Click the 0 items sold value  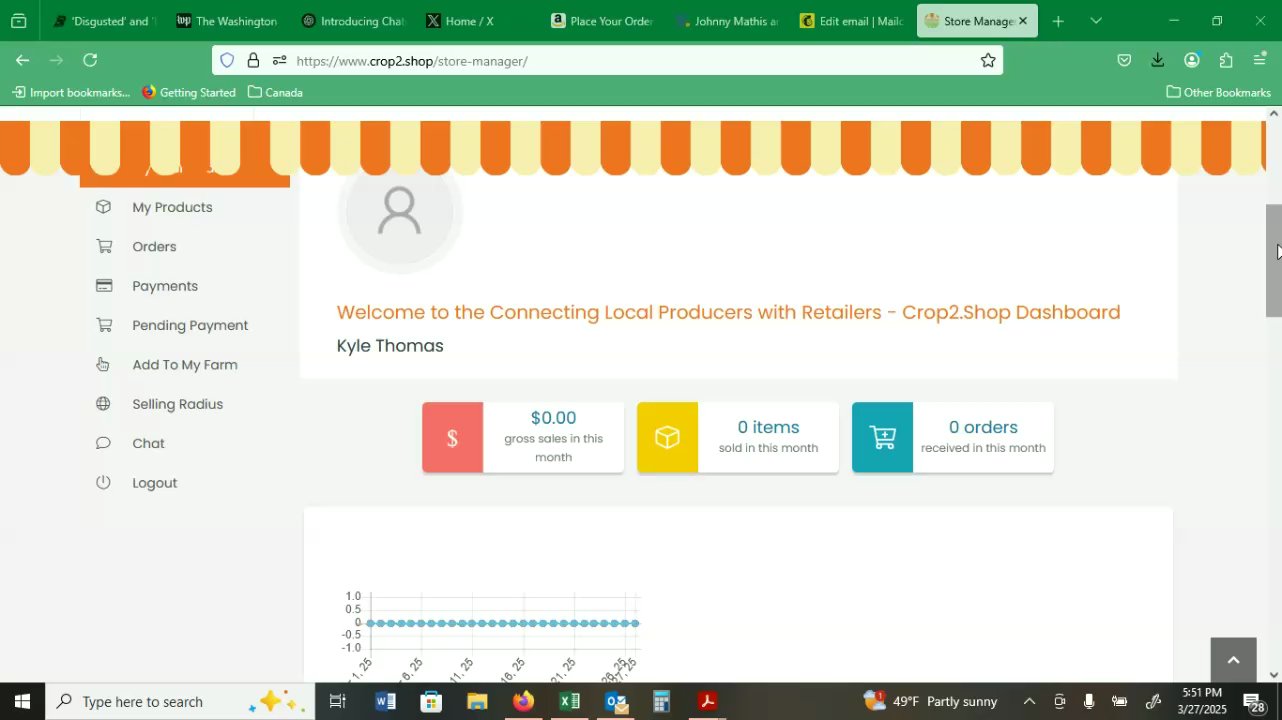tap(768, 427)
